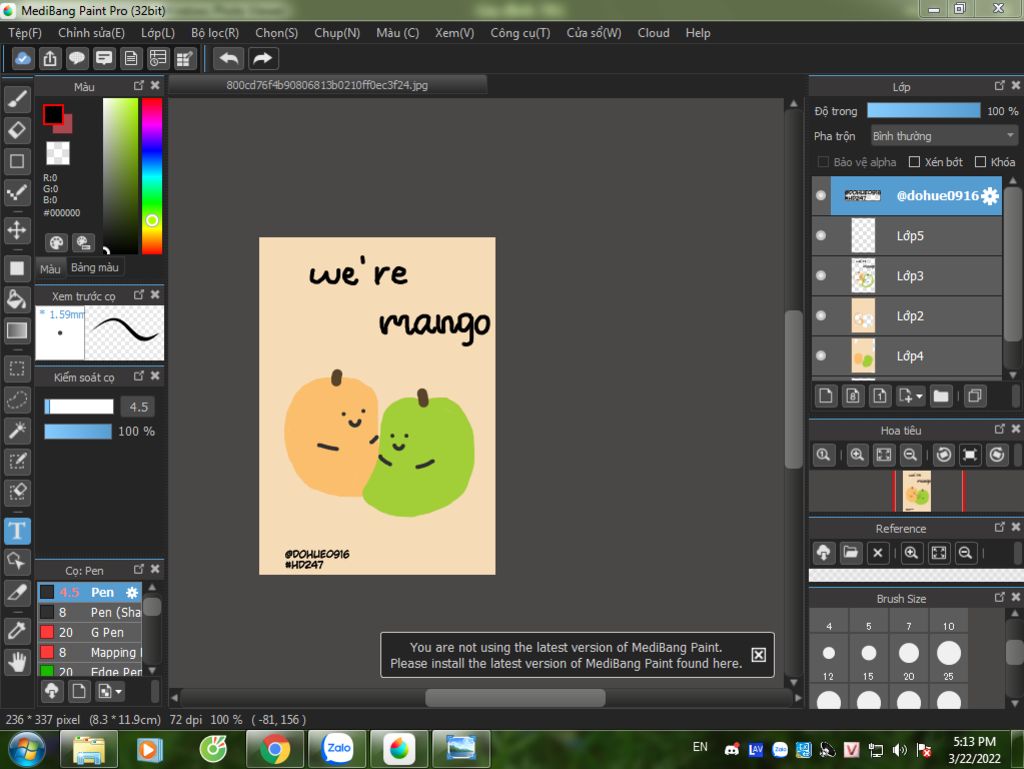Select the Lớp3 layer thumbnail
This screenshot has height=769, width=1024.
[x=863, y=275]
